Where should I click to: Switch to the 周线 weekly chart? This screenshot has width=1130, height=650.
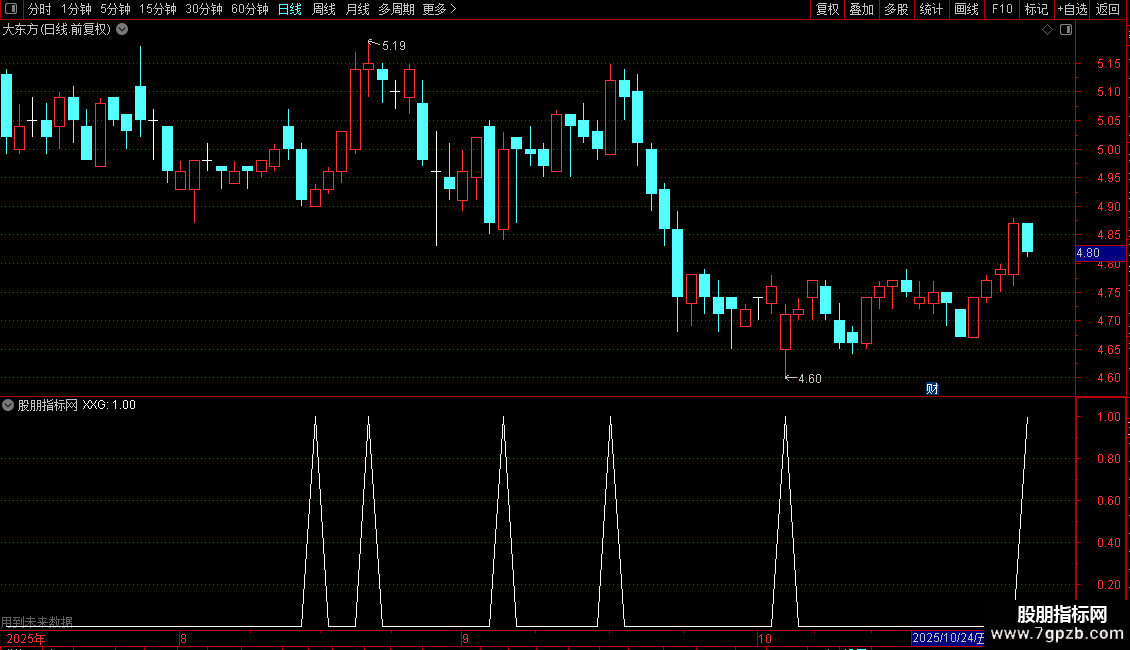(x=324, y=9)
